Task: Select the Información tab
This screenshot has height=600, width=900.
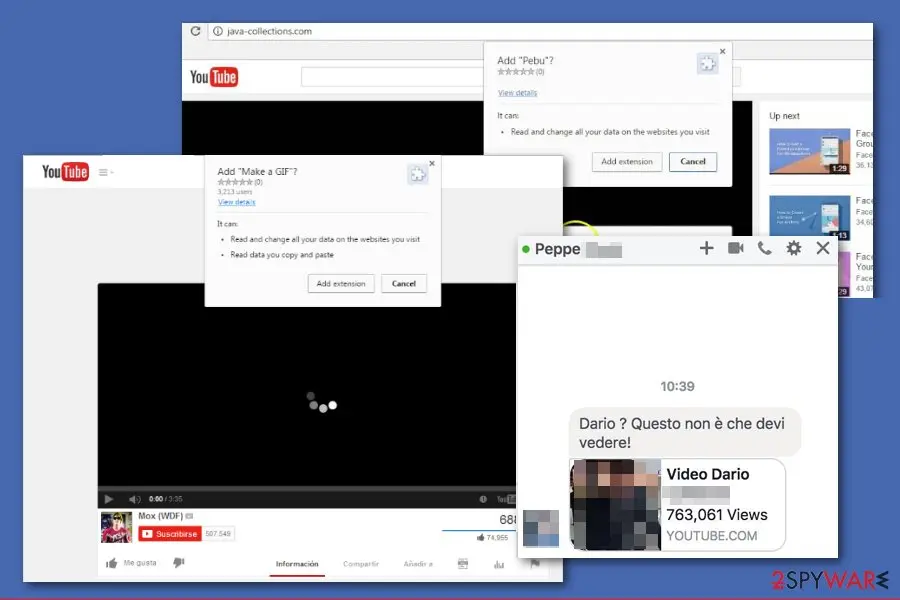Action: [297, 564]
